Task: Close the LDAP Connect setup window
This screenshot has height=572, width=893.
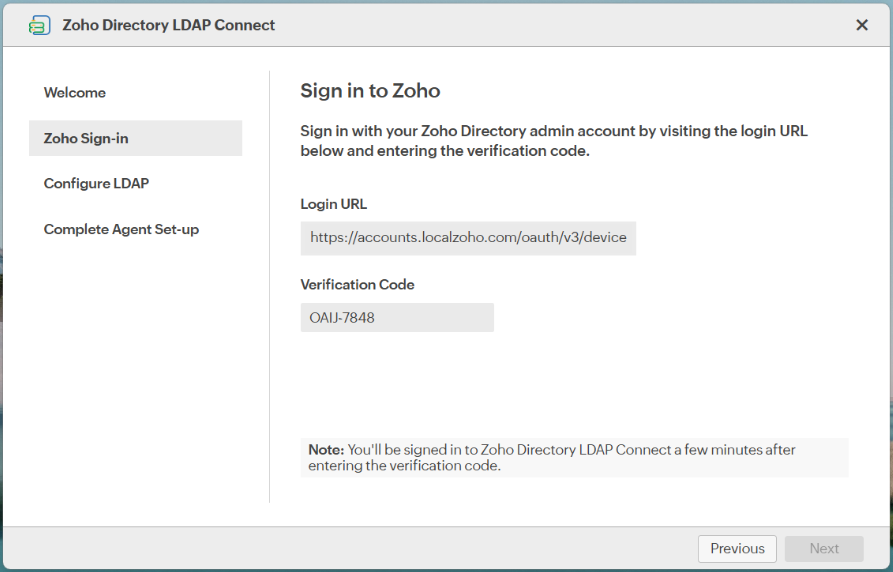Action: (862, 25)
